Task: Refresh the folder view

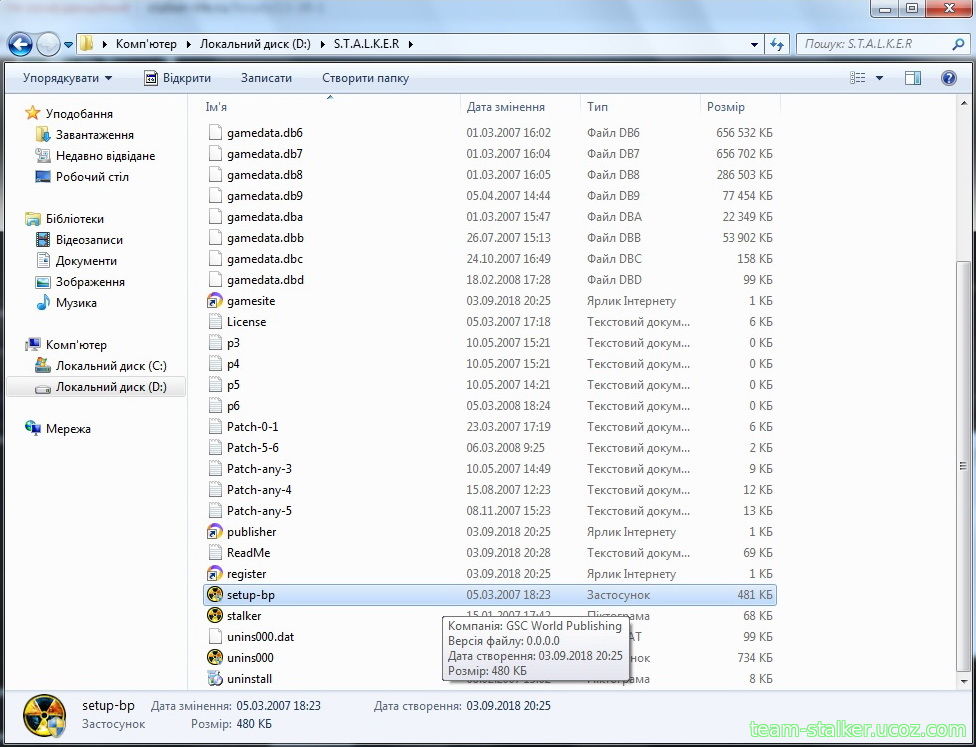Action: [776, 44]
